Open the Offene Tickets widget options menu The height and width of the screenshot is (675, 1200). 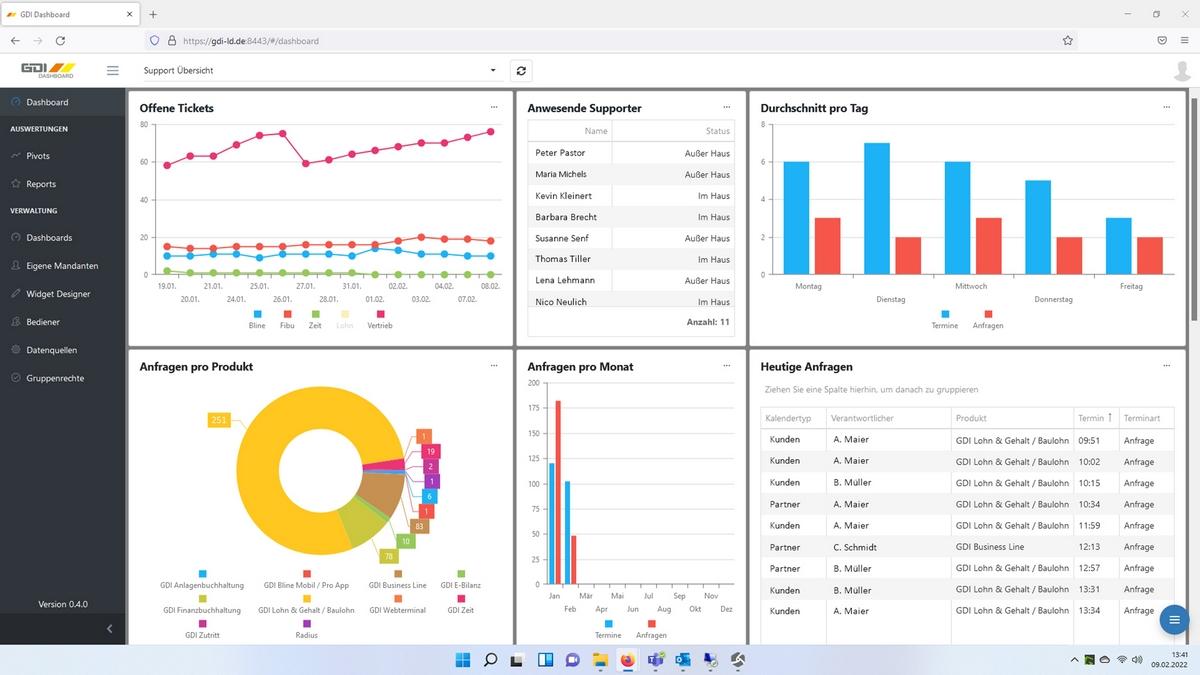(494, 107)
